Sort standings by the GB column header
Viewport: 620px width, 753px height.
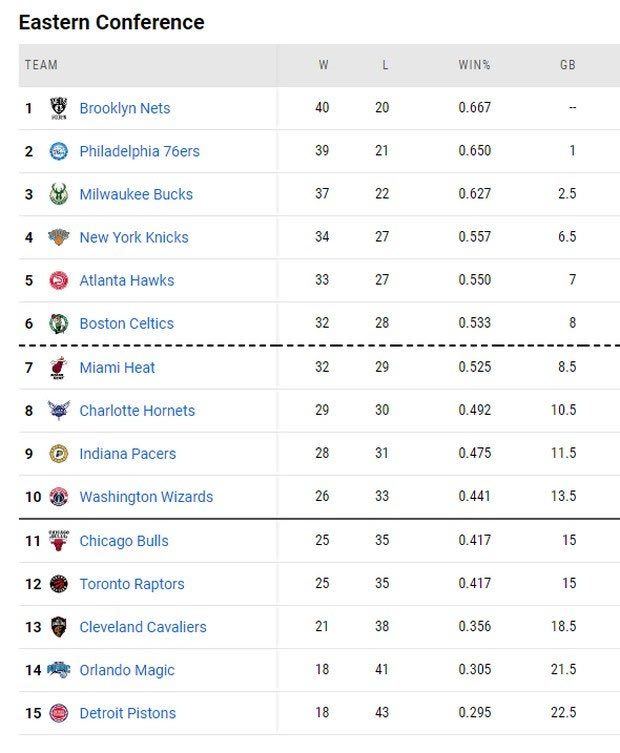(x=567, y=65)
